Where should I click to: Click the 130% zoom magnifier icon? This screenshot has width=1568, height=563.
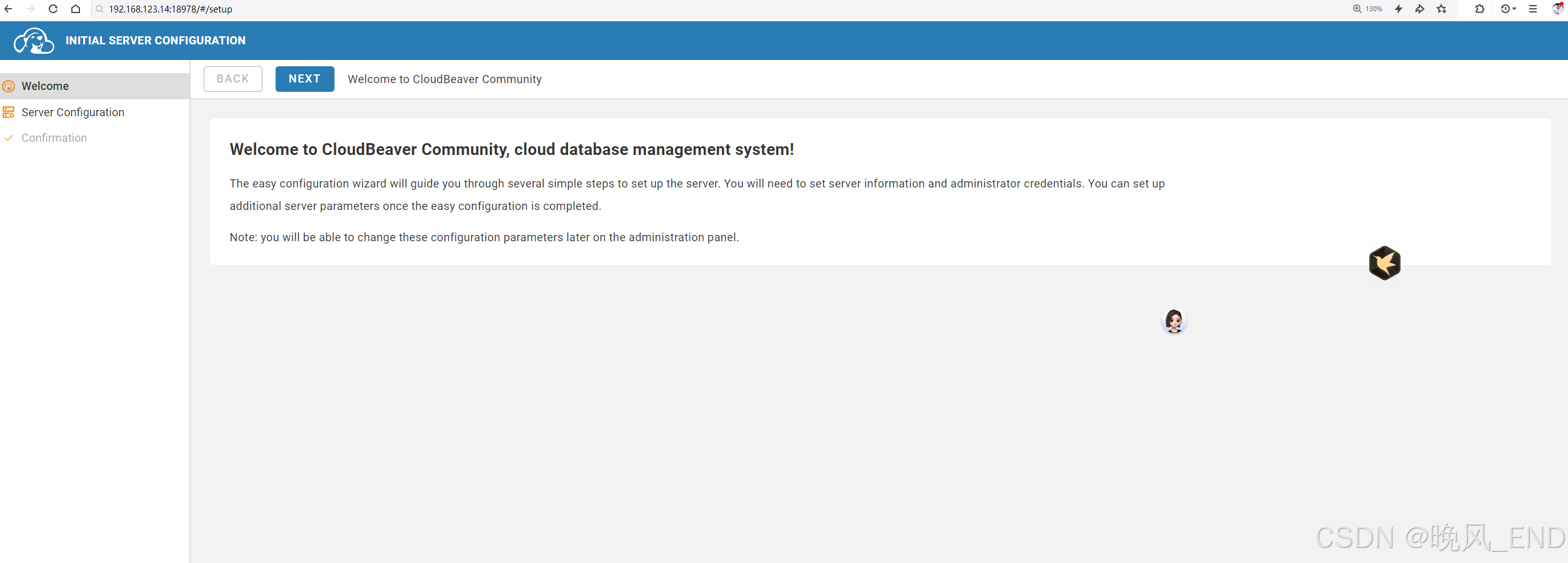1357,9
